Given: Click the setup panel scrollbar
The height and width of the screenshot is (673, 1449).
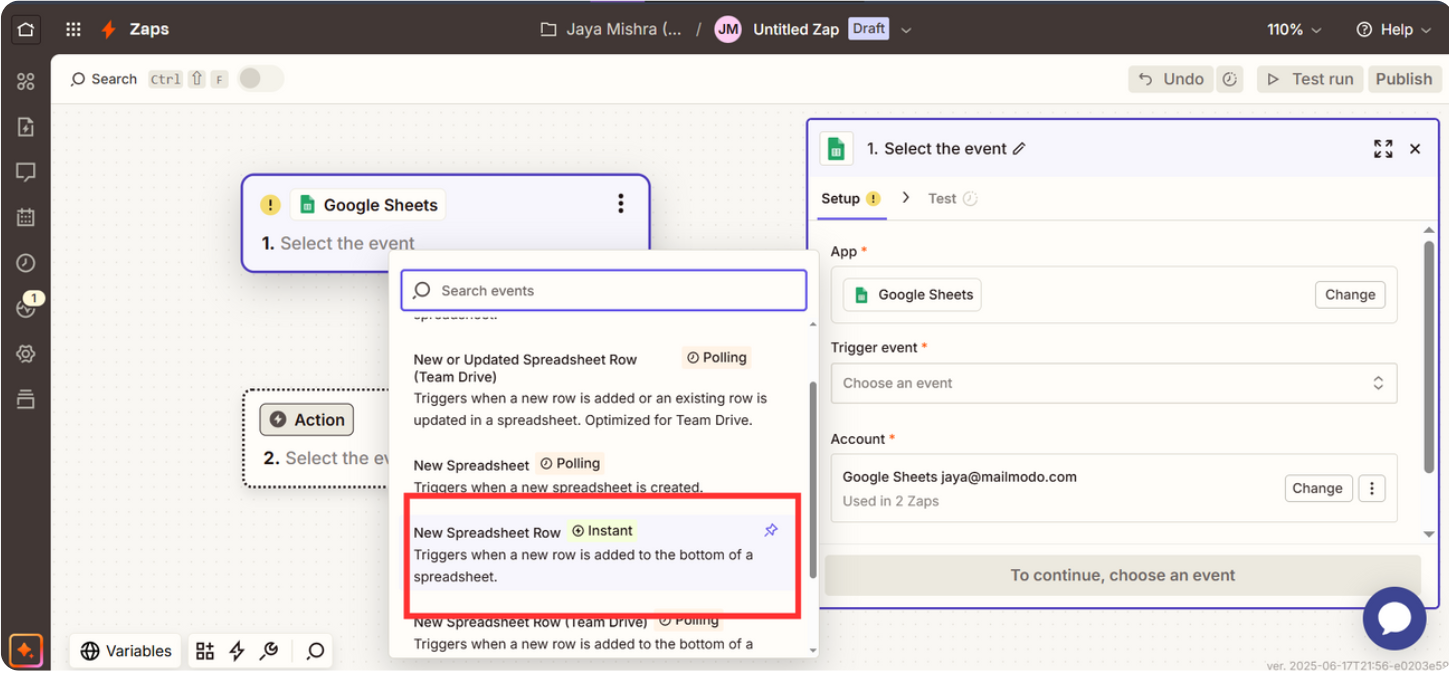Looking at the screenshot, I should (x=1428, y=357).
